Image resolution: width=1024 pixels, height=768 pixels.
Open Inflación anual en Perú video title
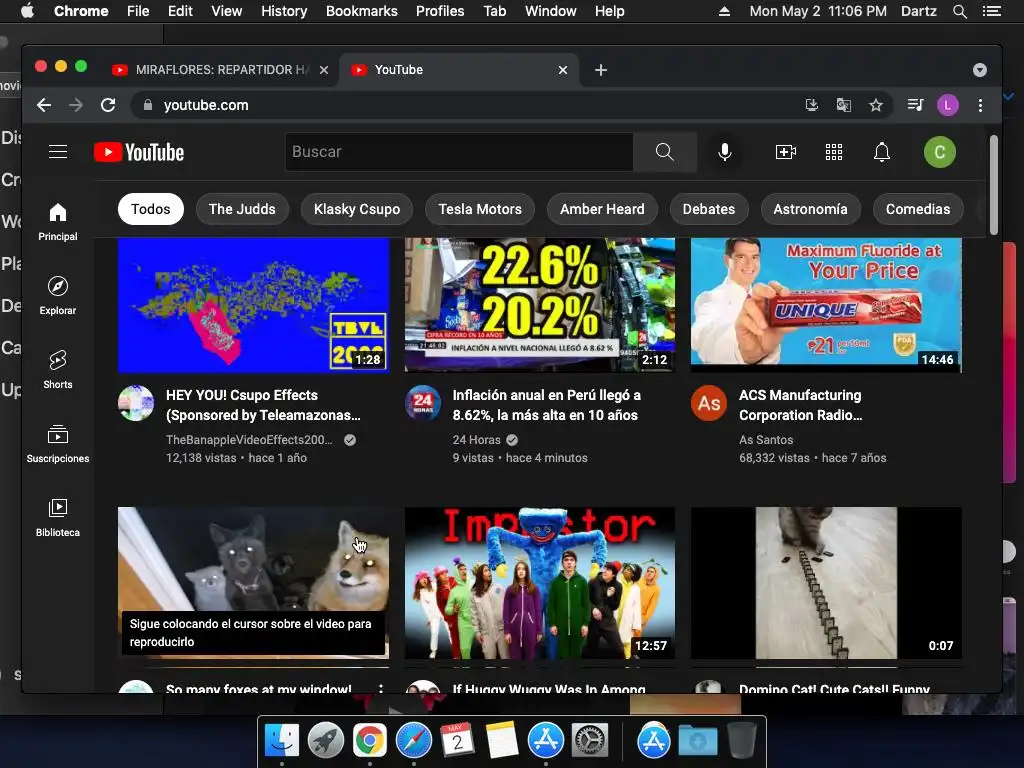[547, 405]
